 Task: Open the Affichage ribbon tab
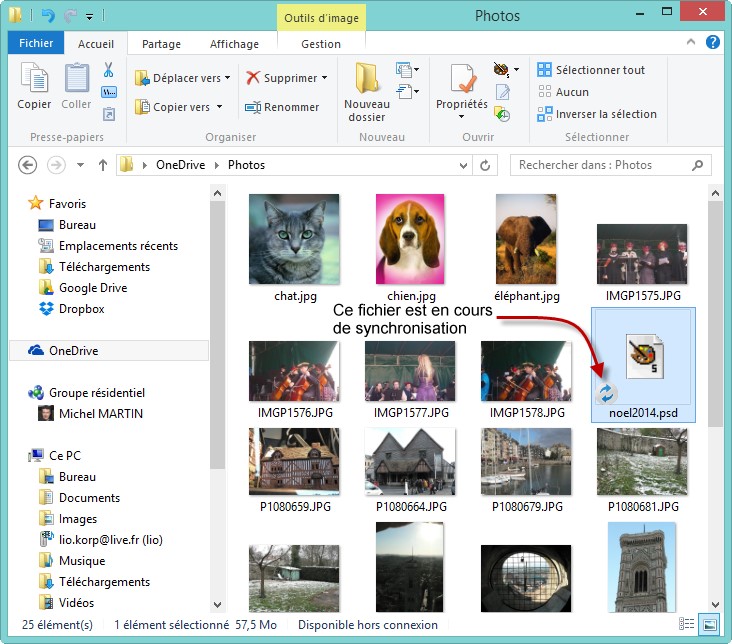233,44
